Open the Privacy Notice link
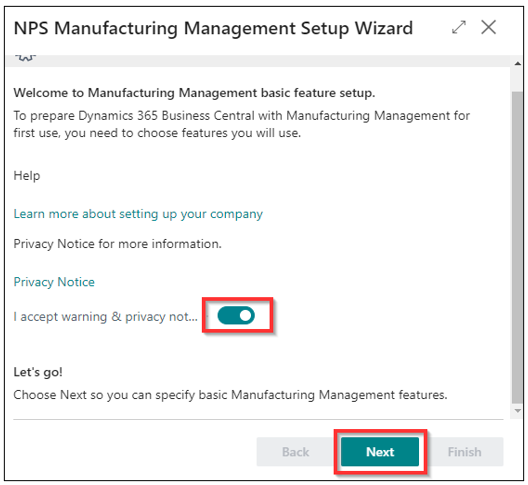 tap(54, 282)
